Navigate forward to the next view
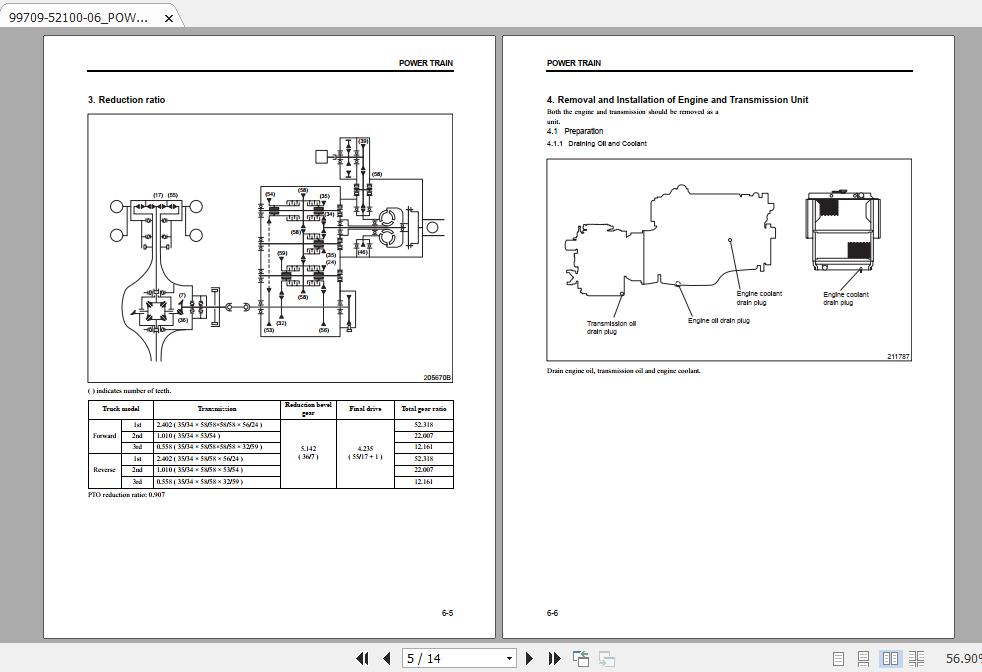982x672 pixels. [606, 658]
